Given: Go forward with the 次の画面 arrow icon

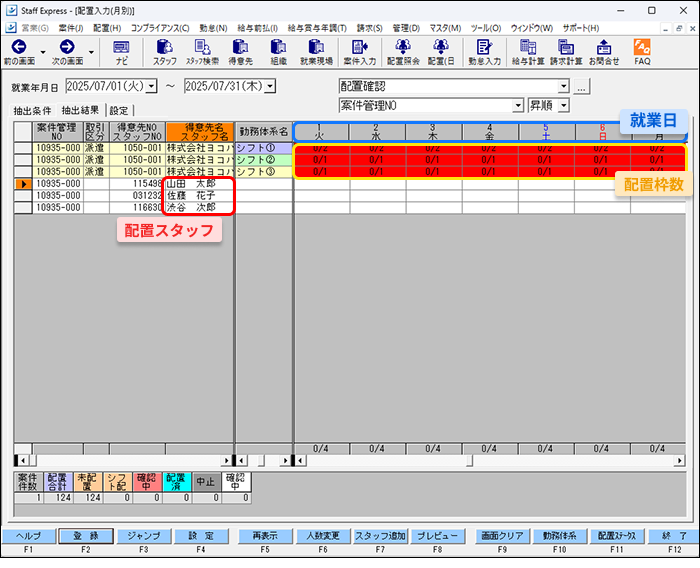Looking at the screenshot, I should (67, 47).
